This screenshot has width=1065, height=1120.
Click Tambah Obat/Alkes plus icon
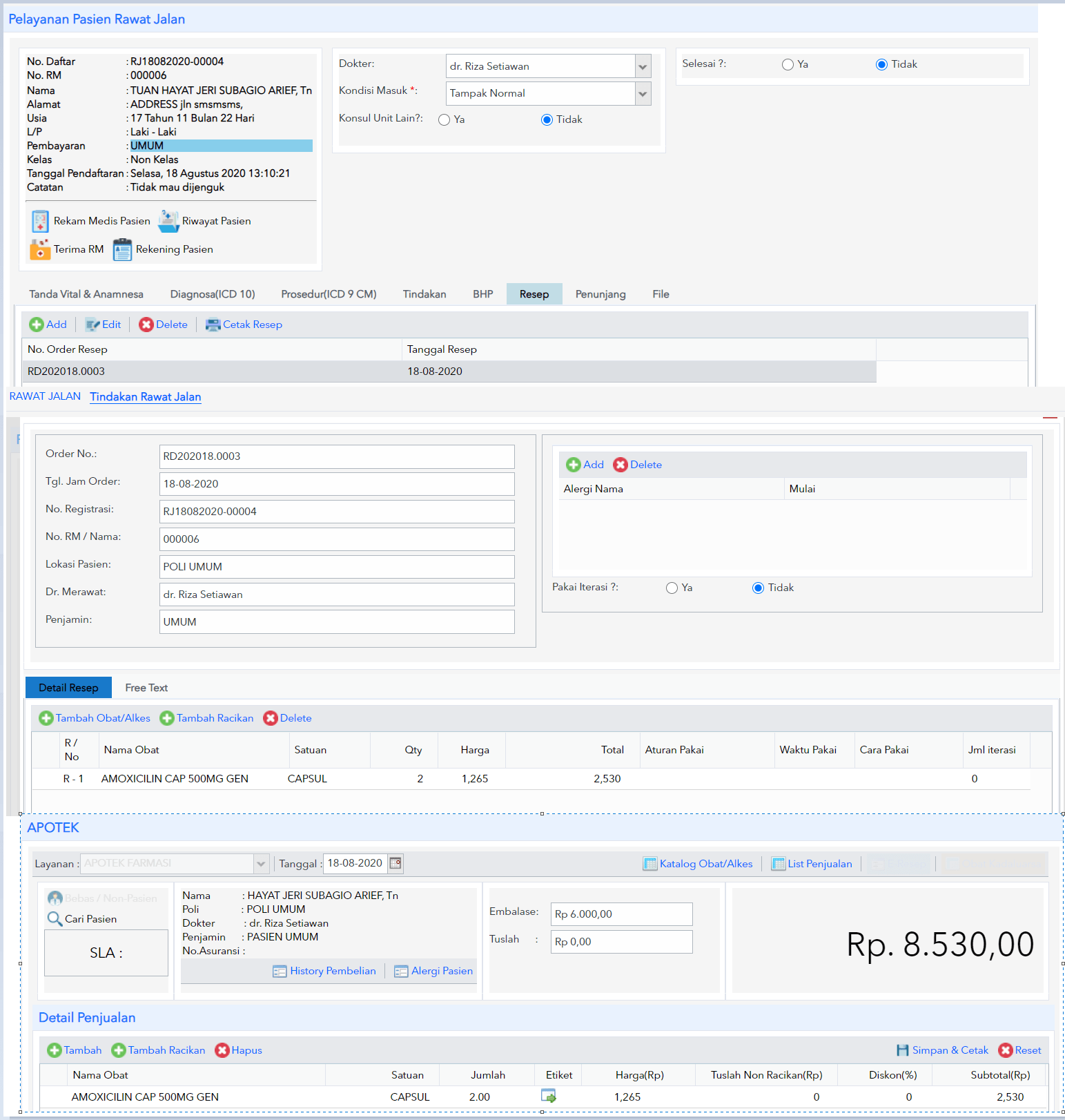click(x=46, y=718)
